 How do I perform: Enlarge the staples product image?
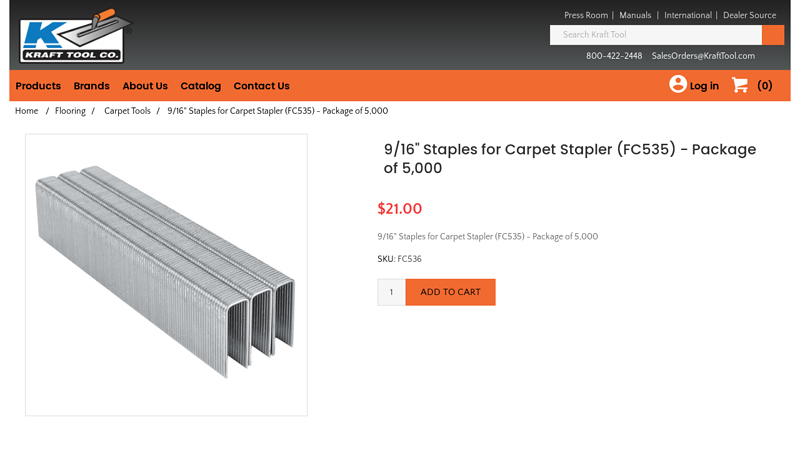[166, 274]
